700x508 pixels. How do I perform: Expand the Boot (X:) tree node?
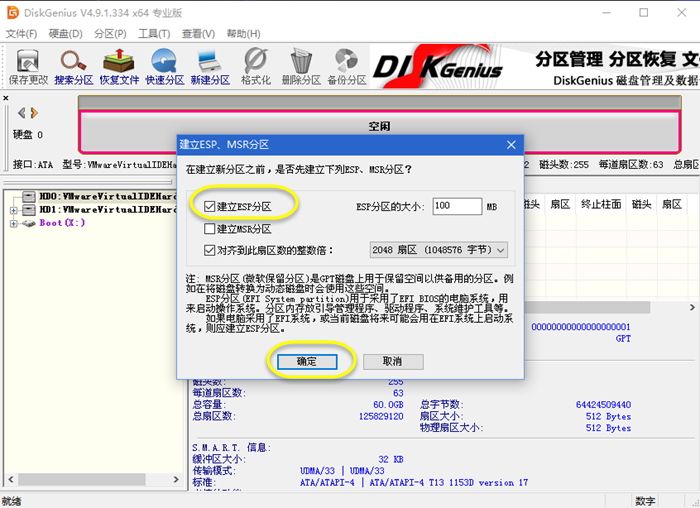click(13, 223)
